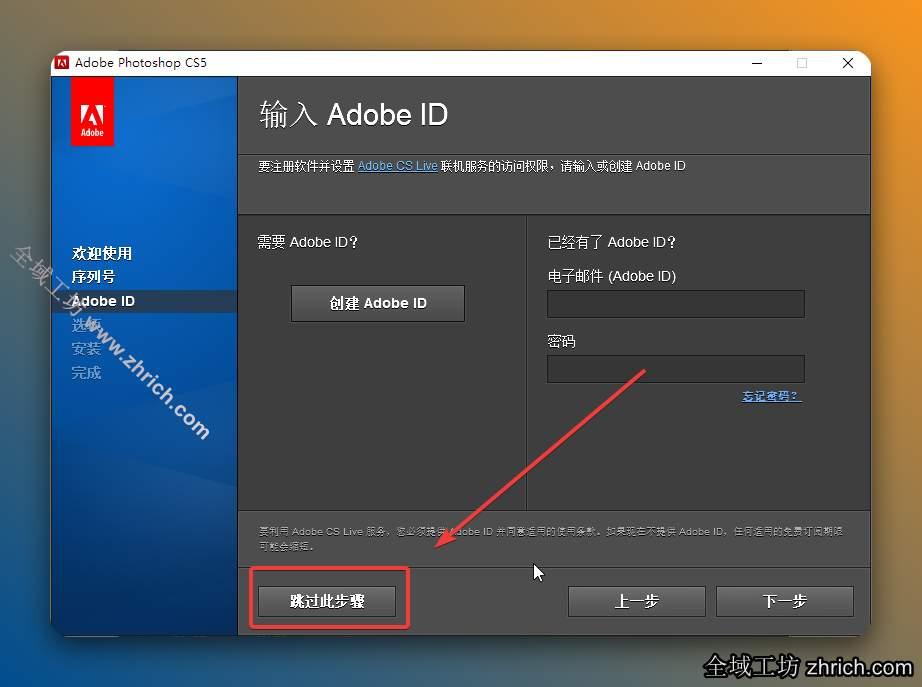Click the Skip This Step (跳过此步骤) button
Image resolution: width=922 pixels, height=687 pixels.
327,601
